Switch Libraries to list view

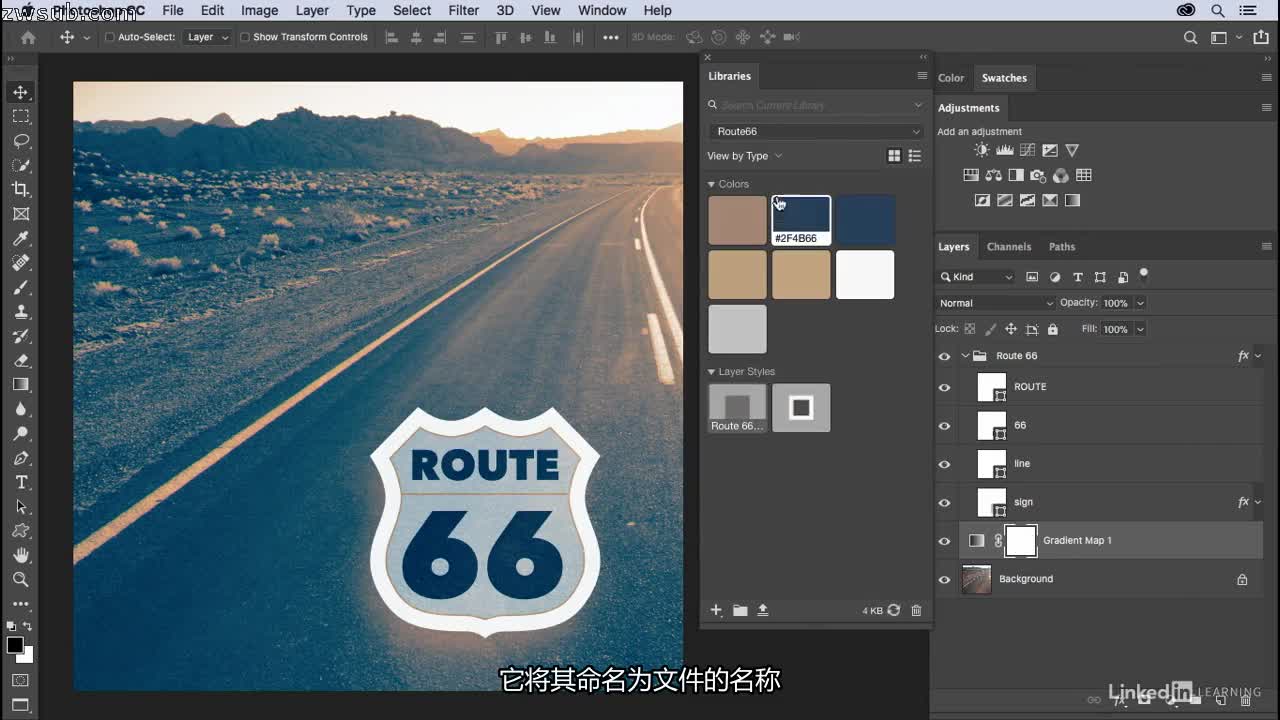tap(915, 156)
